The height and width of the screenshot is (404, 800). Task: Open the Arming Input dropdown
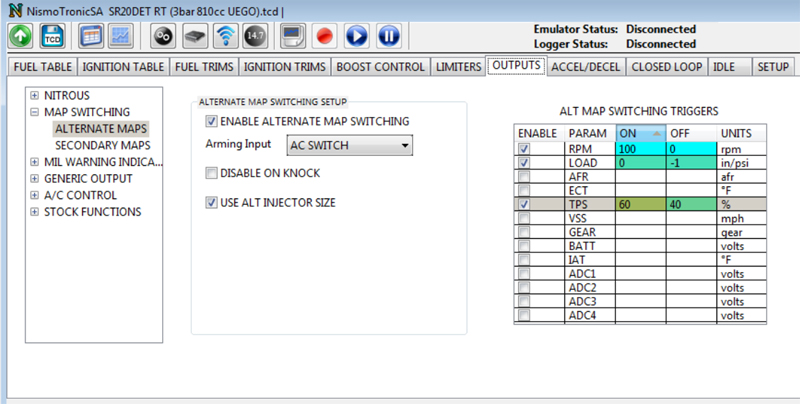[x=350, y=146]
